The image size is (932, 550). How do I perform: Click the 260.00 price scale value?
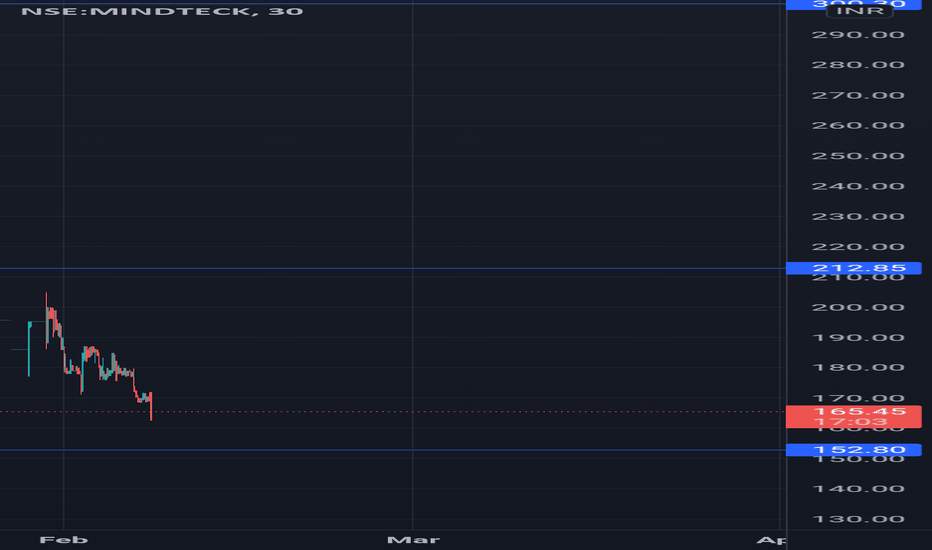(x=858, y=125)
